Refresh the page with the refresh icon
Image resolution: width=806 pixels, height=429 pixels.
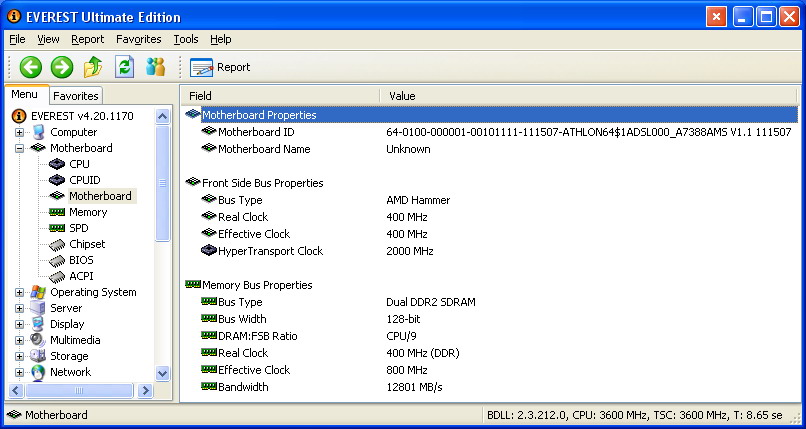point(124,67)
